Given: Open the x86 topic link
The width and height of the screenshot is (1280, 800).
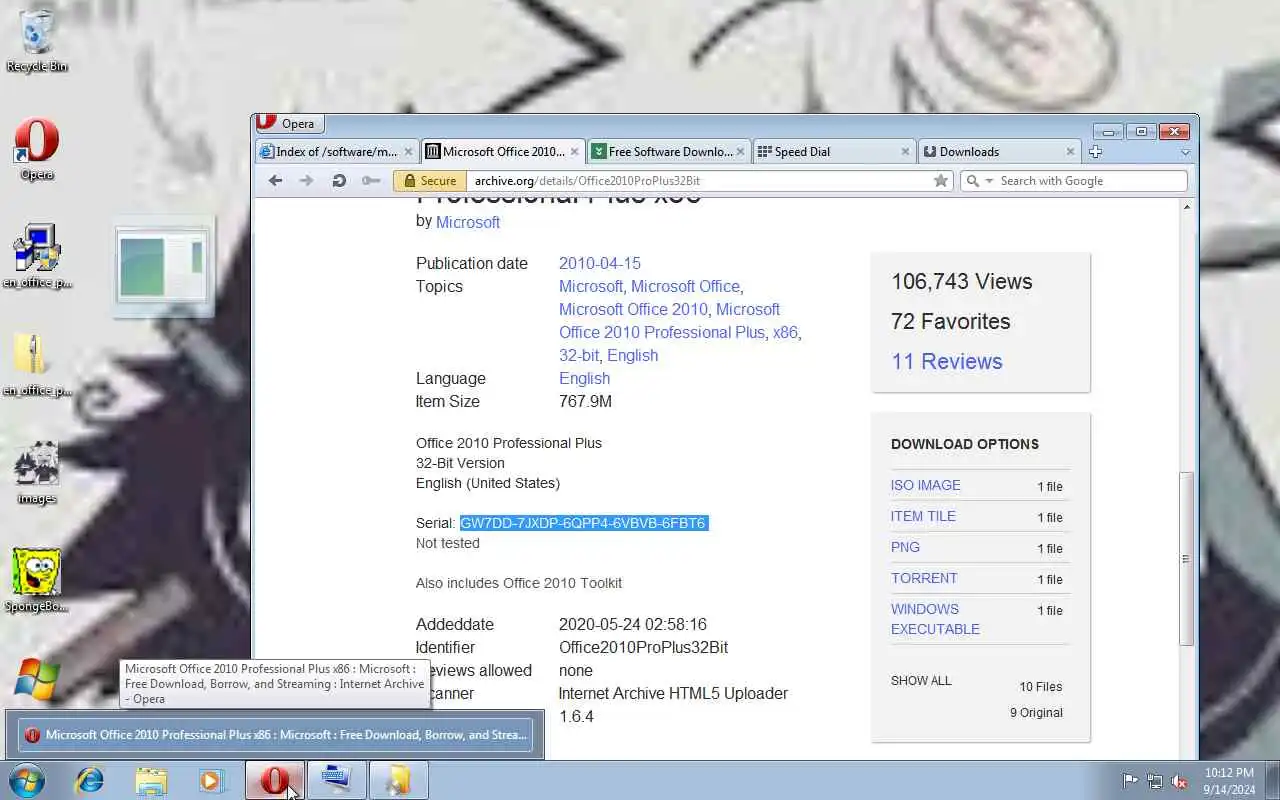Looking at the screenshot, I should pyautogui.click(x=785, y=332).
